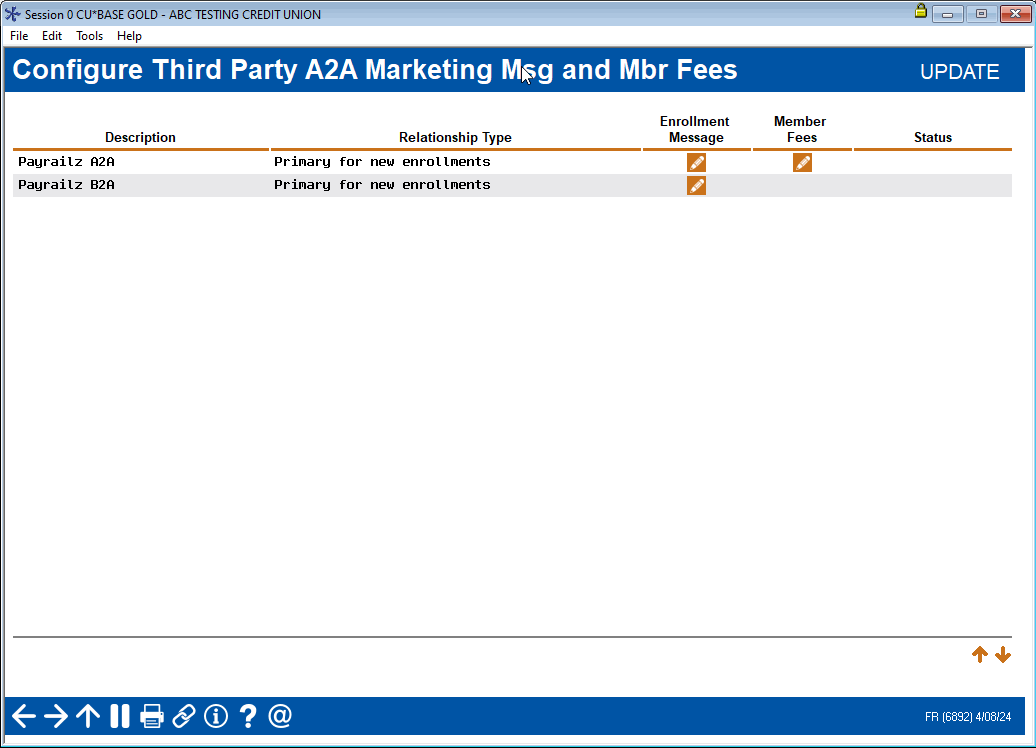Click relationship type text in Payrailz A2A row

pos(382,162)
